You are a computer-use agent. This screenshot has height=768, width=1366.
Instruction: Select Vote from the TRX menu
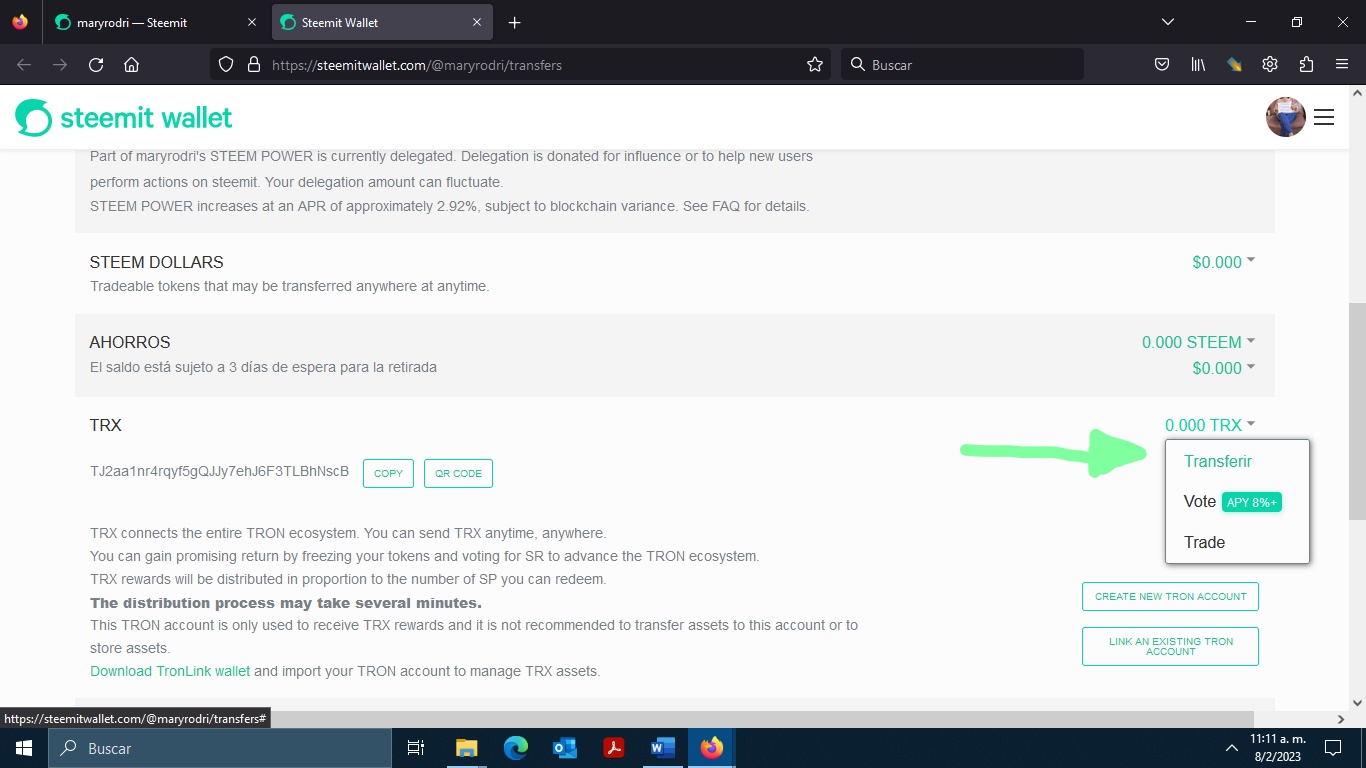(1200, 501)
